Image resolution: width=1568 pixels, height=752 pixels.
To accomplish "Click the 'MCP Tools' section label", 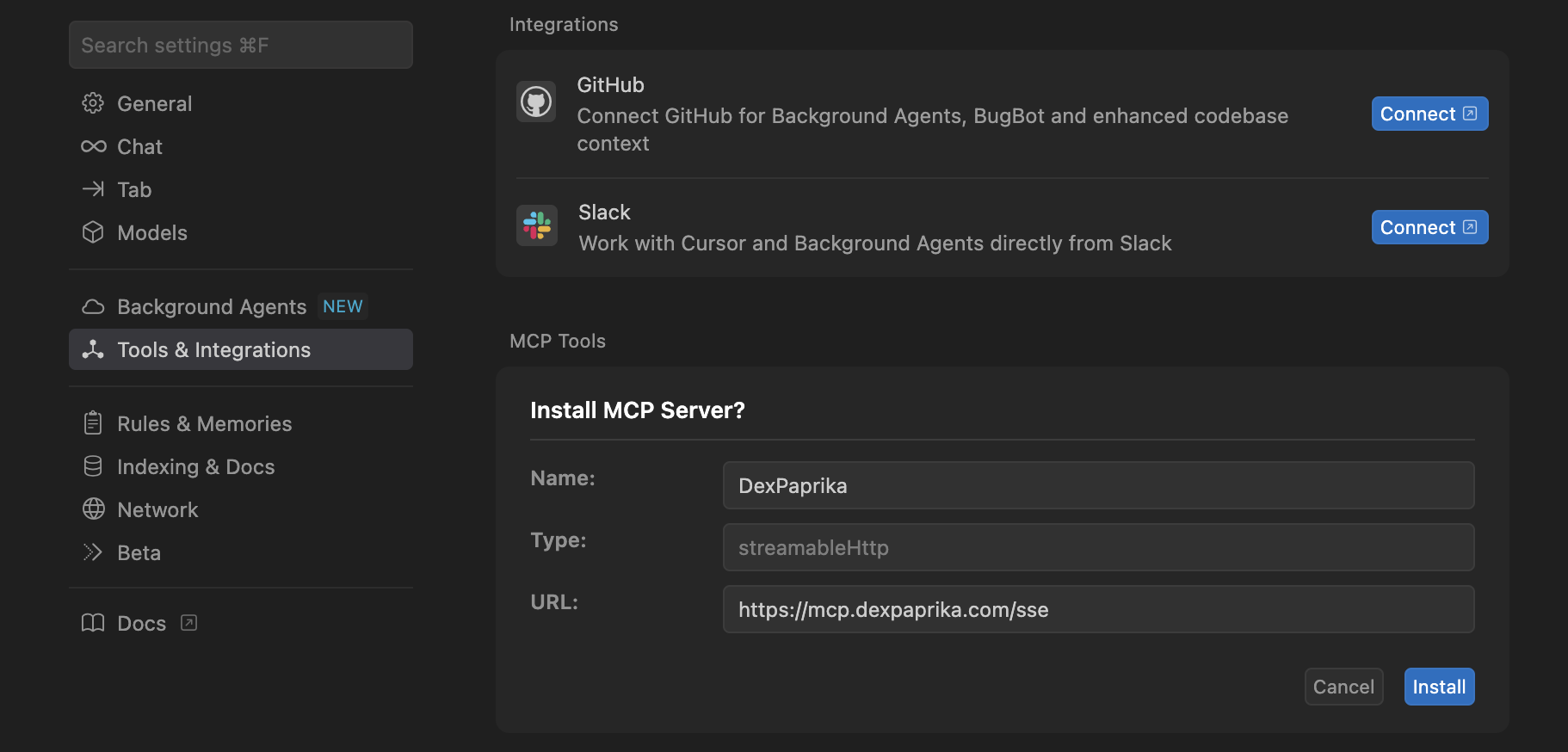I will point(558,341).
